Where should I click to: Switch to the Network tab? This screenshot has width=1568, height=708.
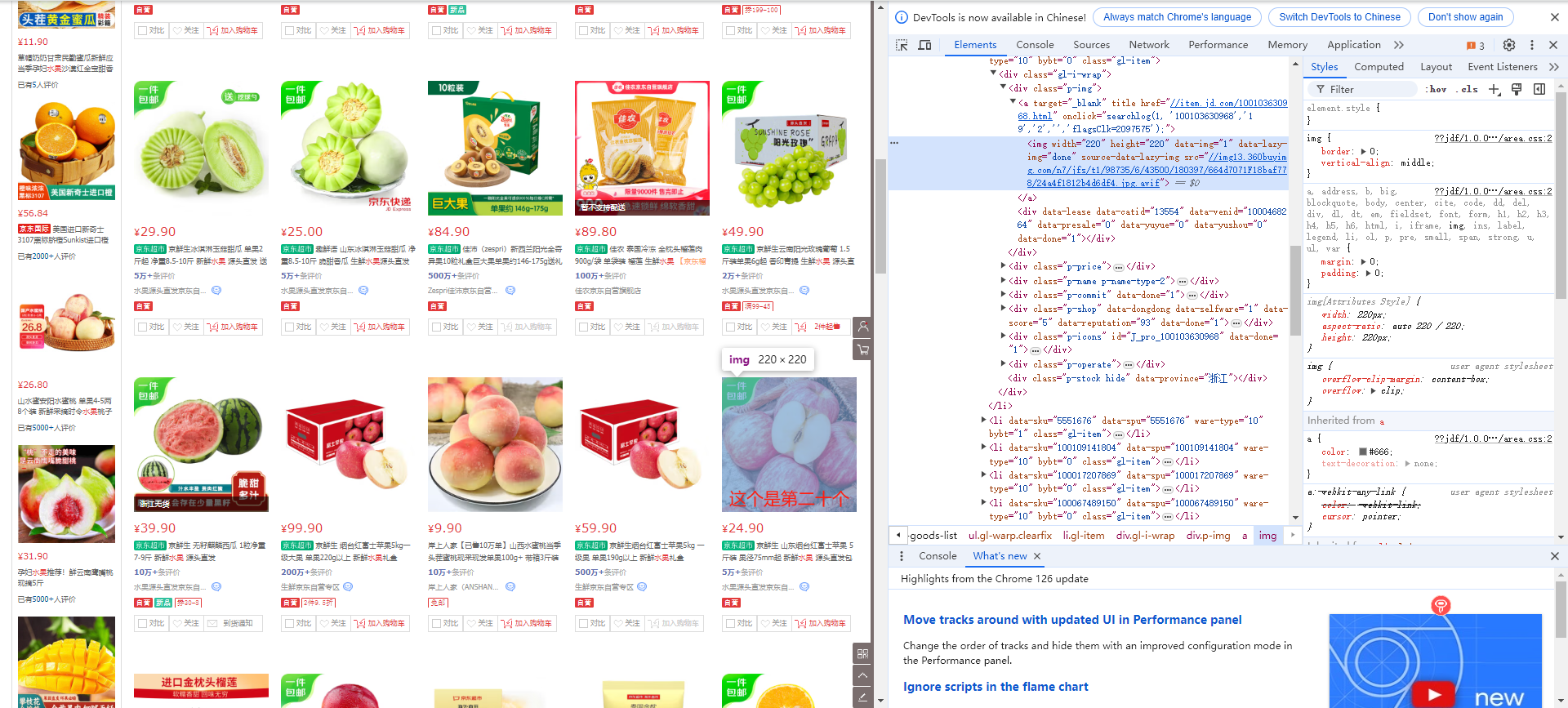(x=1149, y=45)
